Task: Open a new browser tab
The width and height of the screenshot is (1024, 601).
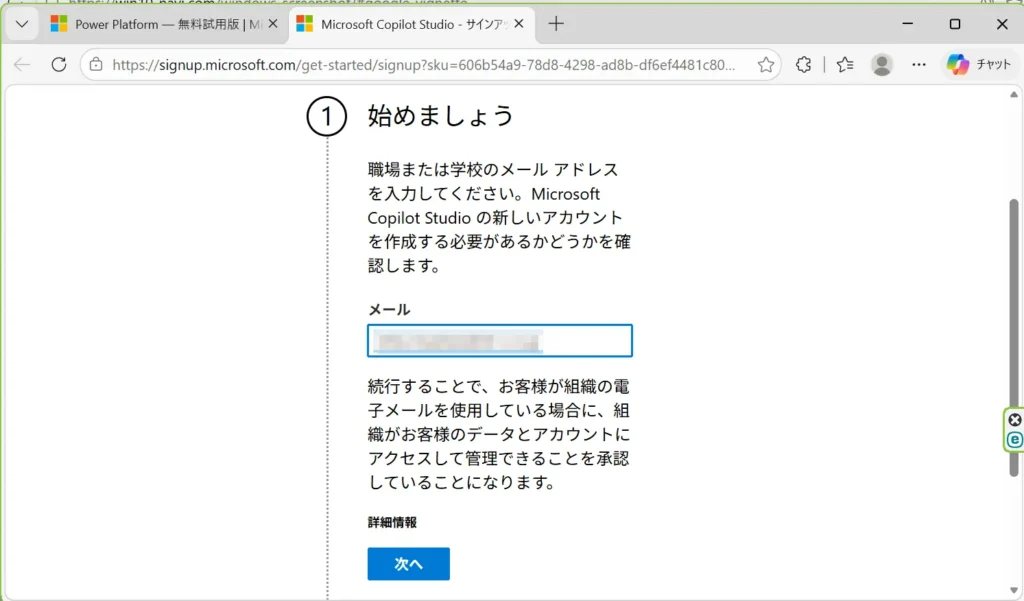Action: tap(557, 24)
